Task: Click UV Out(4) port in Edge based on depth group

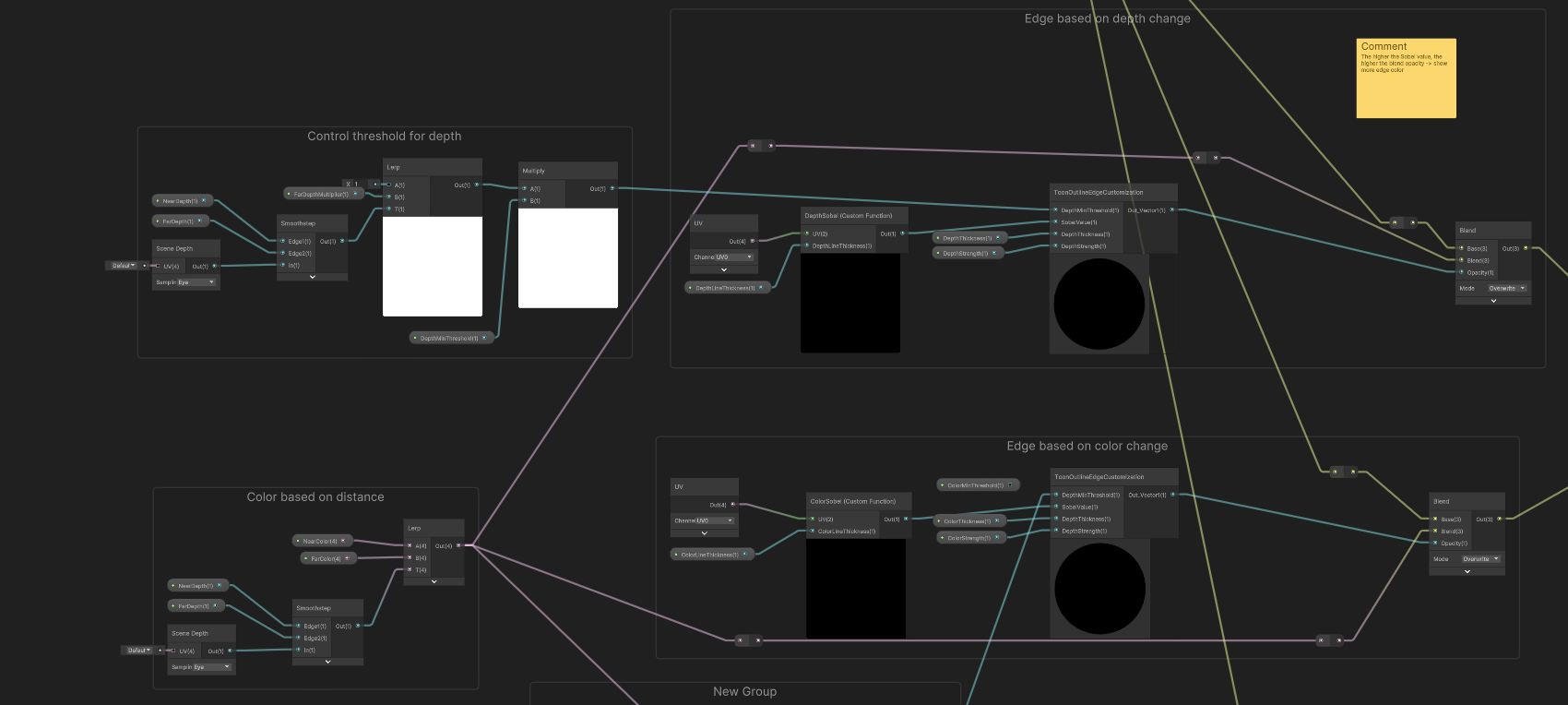Action: pos(753,241)
